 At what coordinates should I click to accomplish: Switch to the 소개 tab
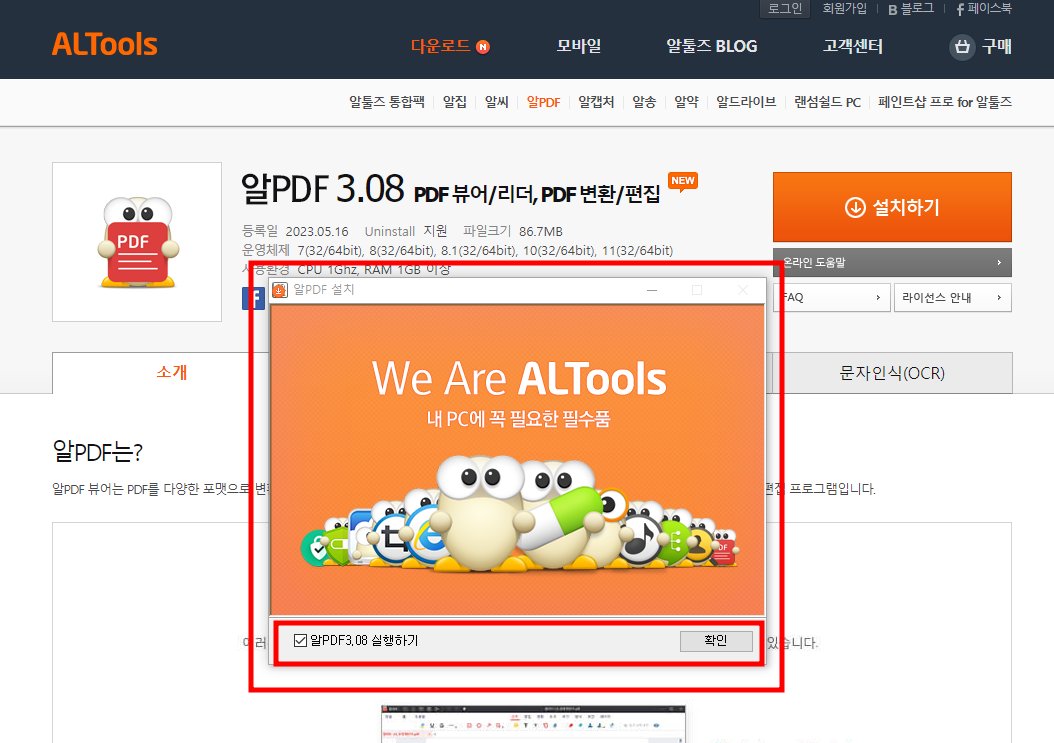coord(171,373)
